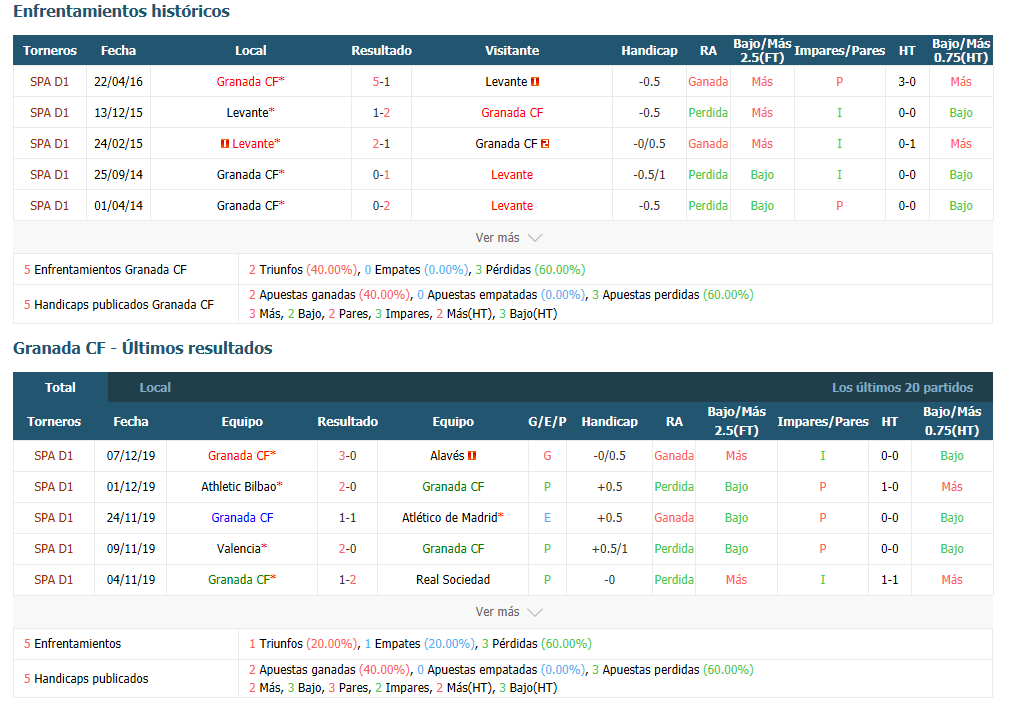This screenshot has width=1019, height=711.
Task: Open Atlético de Madrid team link
Action: coord(453,518)
